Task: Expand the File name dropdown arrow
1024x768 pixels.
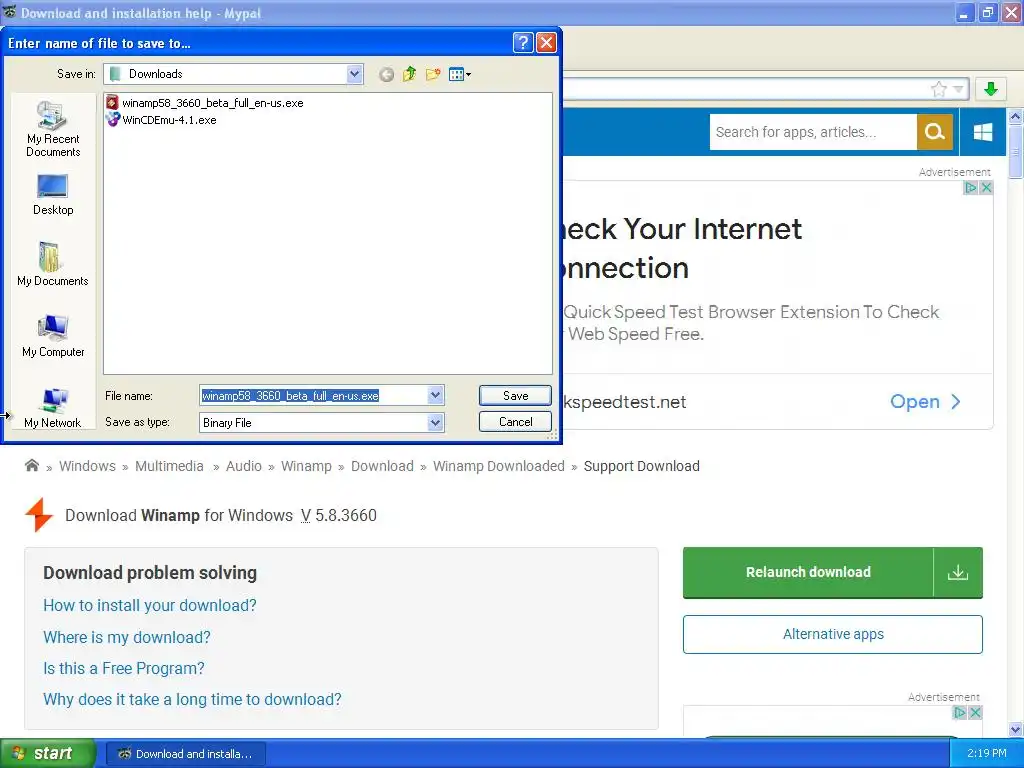Action: pyautogui.click(x=436, y=395)
